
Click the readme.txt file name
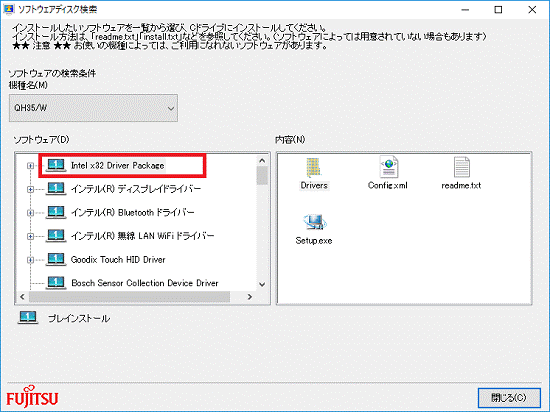coord(461,185)
